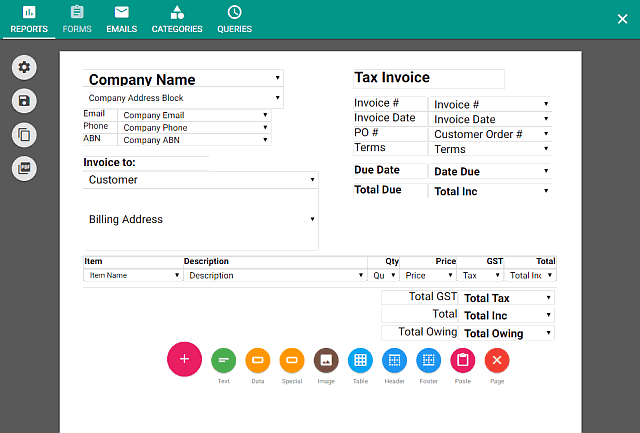Expand the Company Name dropdown
Screen dimensions: 640x433
[x=277, y=78]
